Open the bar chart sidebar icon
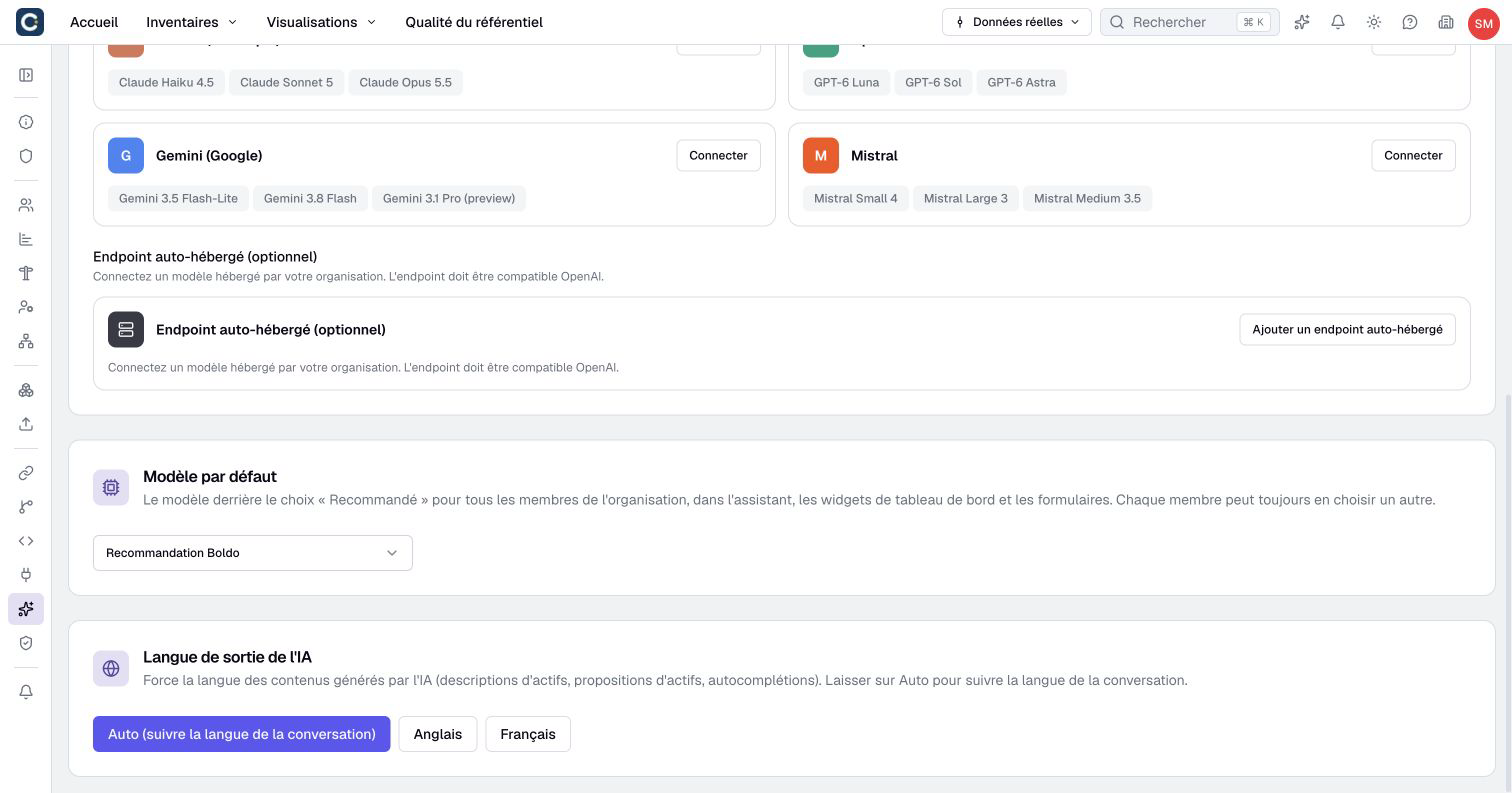 coord(26,239)
